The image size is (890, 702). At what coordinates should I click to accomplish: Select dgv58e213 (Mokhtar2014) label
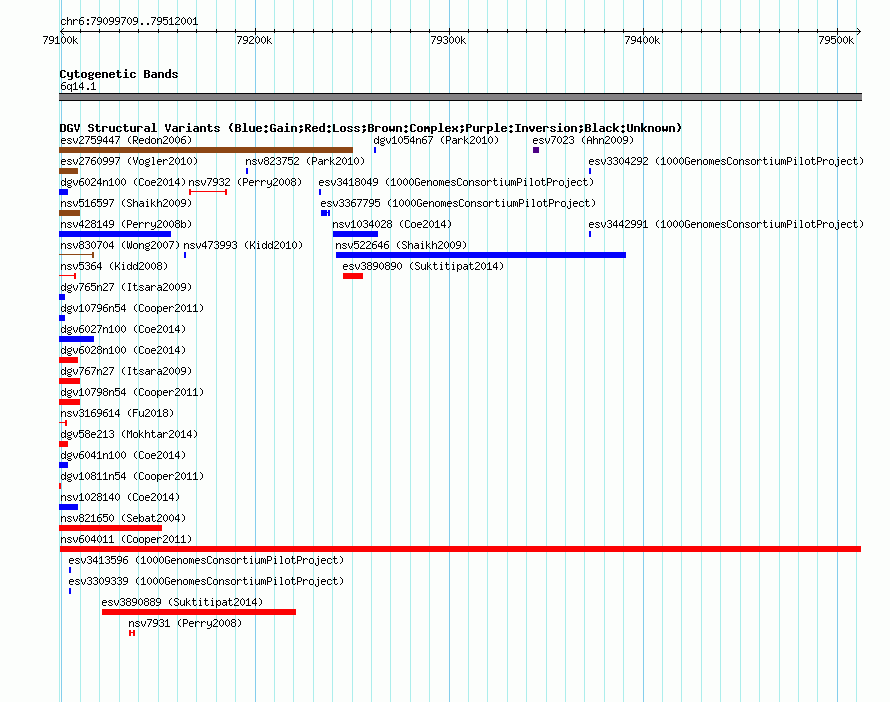click(x=129, y=434)
